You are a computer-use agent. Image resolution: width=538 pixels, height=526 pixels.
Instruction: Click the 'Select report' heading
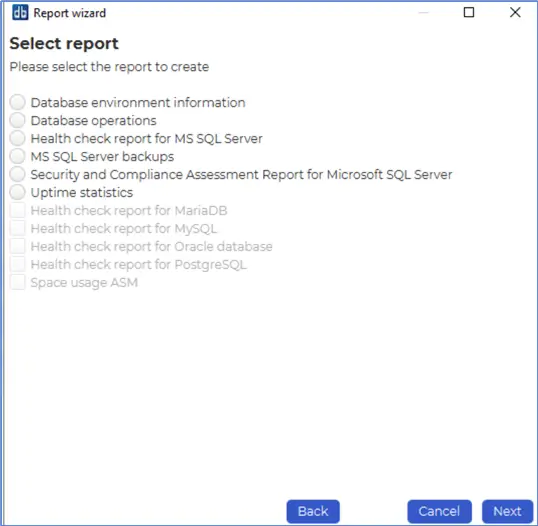64,44
